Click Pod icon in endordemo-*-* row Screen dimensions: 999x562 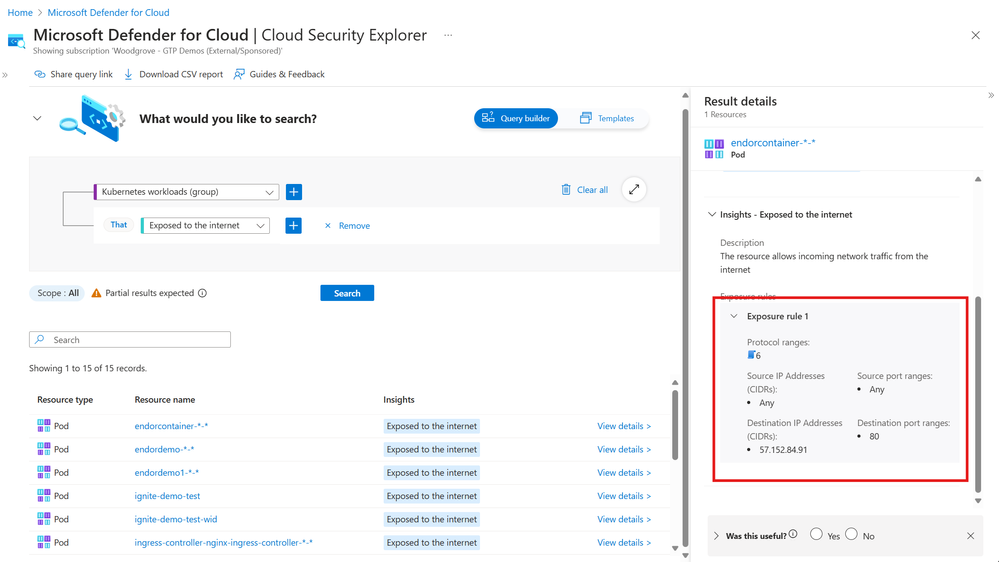pos(43,449)
